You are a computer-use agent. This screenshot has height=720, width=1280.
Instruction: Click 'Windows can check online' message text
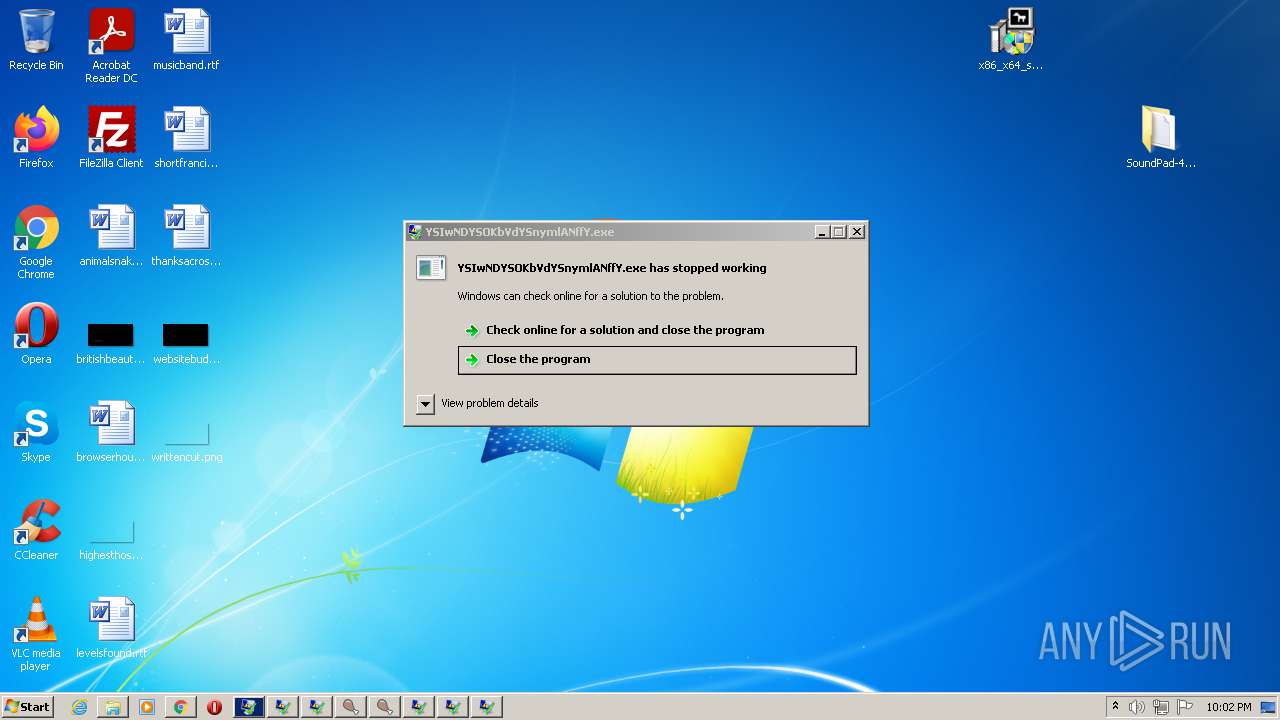point(590,296)
